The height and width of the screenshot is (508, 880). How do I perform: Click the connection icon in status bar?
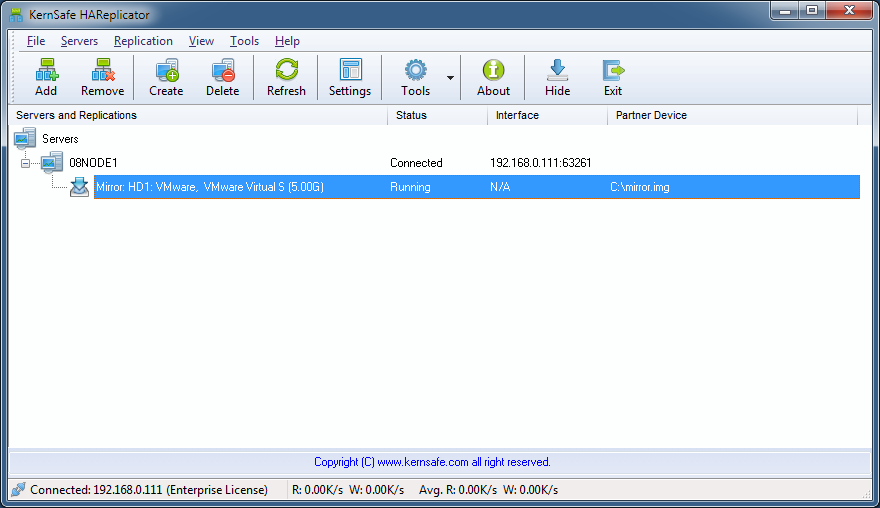coord(18,489)
